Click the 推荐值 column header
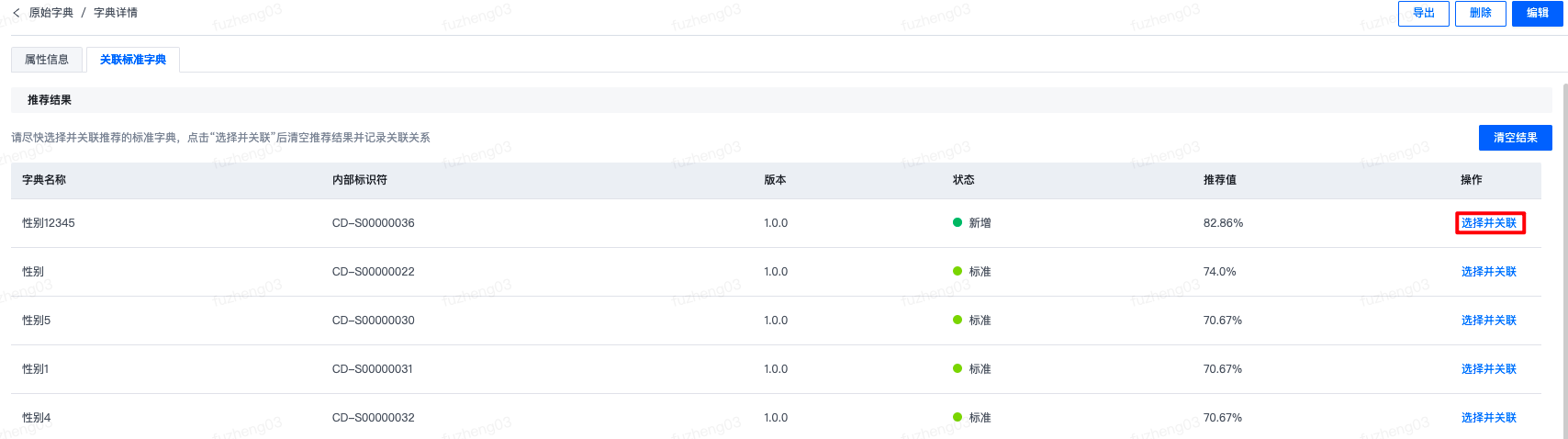The image size is (1568, 439). 1220,180
